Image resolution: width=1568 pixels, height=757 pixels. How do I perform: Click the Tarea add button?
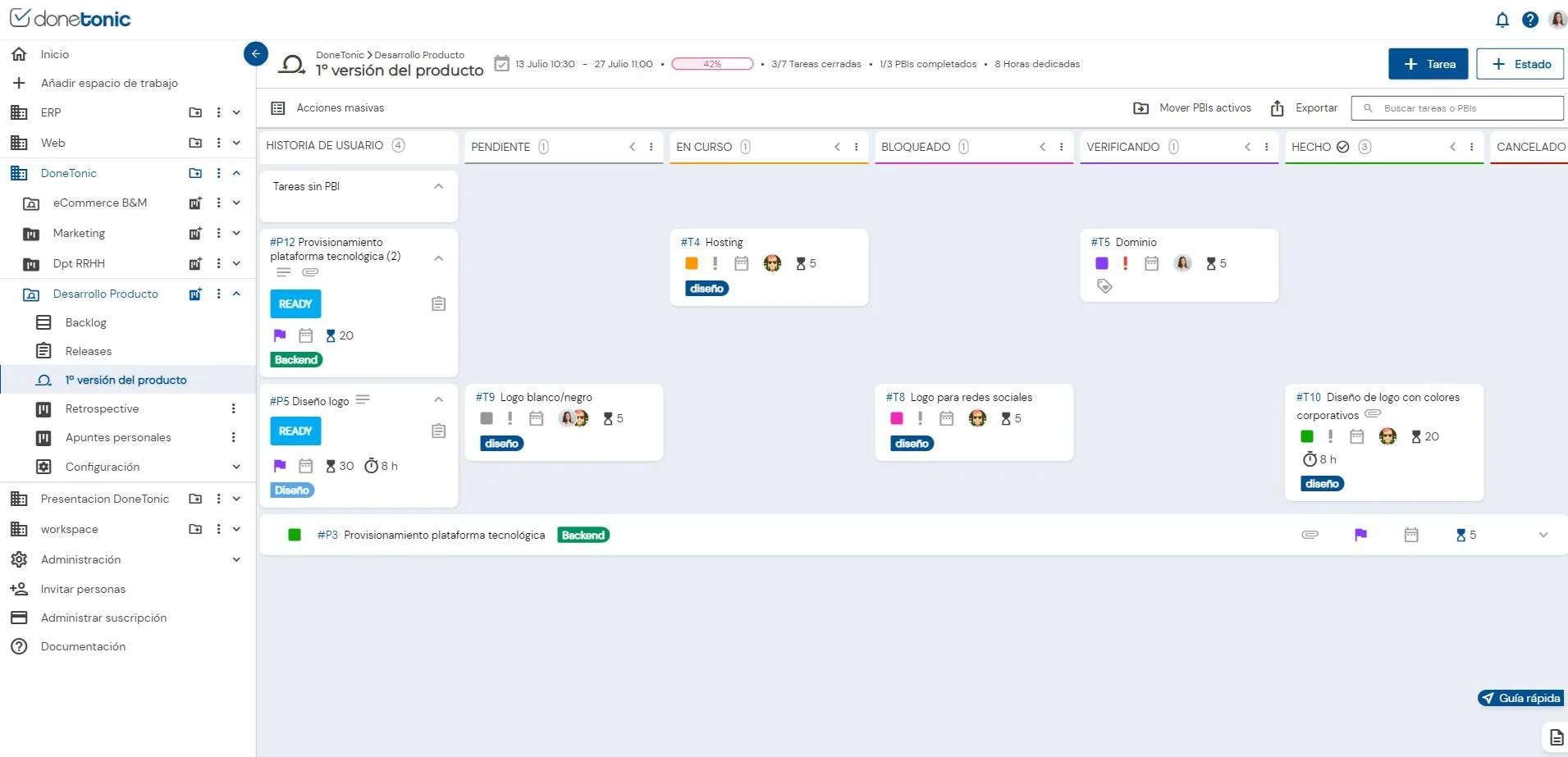(1429, 64)
